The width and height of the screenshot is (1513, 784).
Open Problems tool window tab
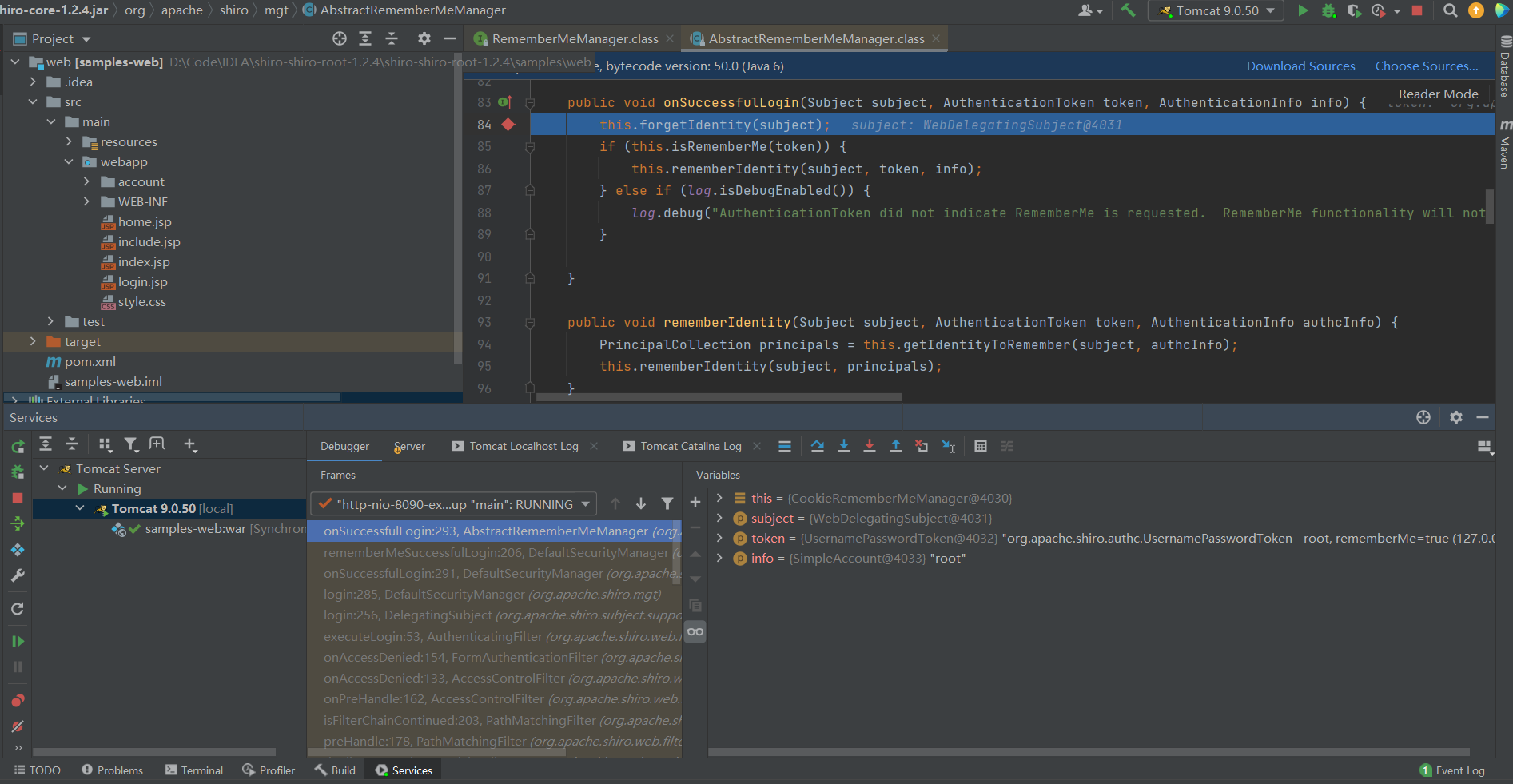pyautogui.click(x=113, y=770)
